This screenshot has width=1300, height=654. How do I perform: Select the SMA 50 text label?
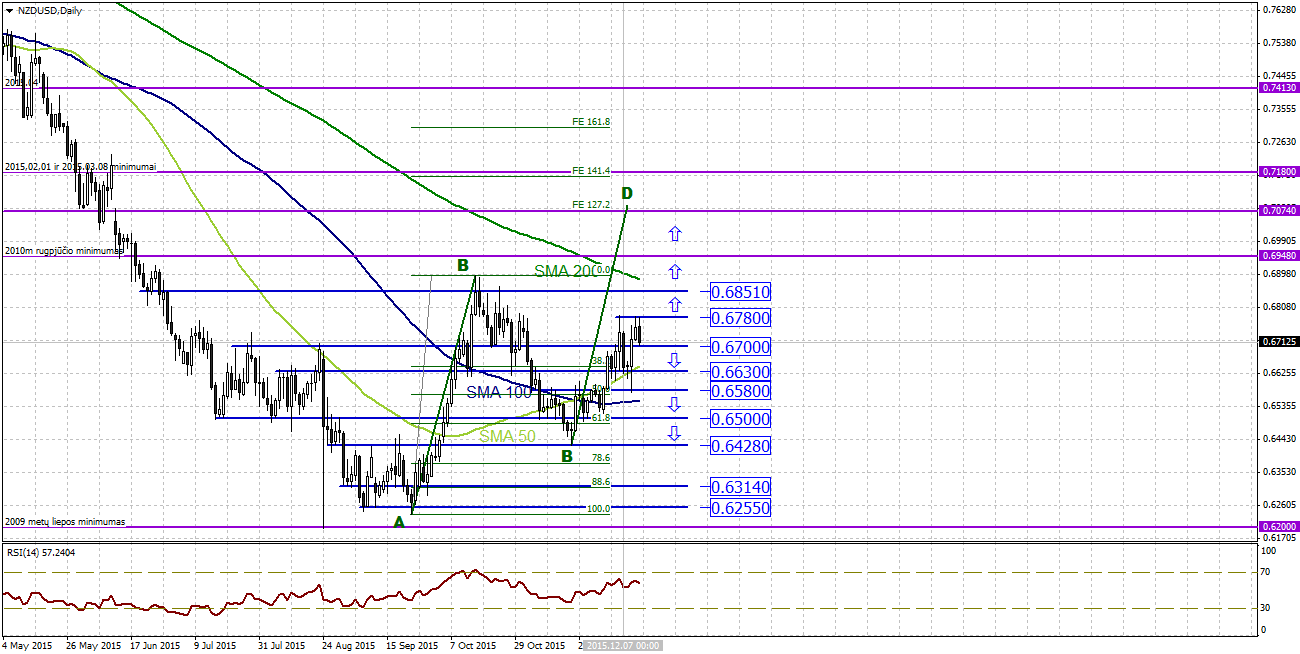coord(508,436)
